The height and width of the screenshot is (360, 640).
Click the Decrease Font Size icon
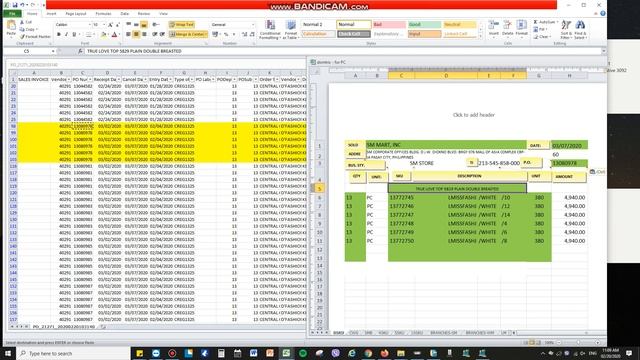pyautogui.click(x=118, y=25)
